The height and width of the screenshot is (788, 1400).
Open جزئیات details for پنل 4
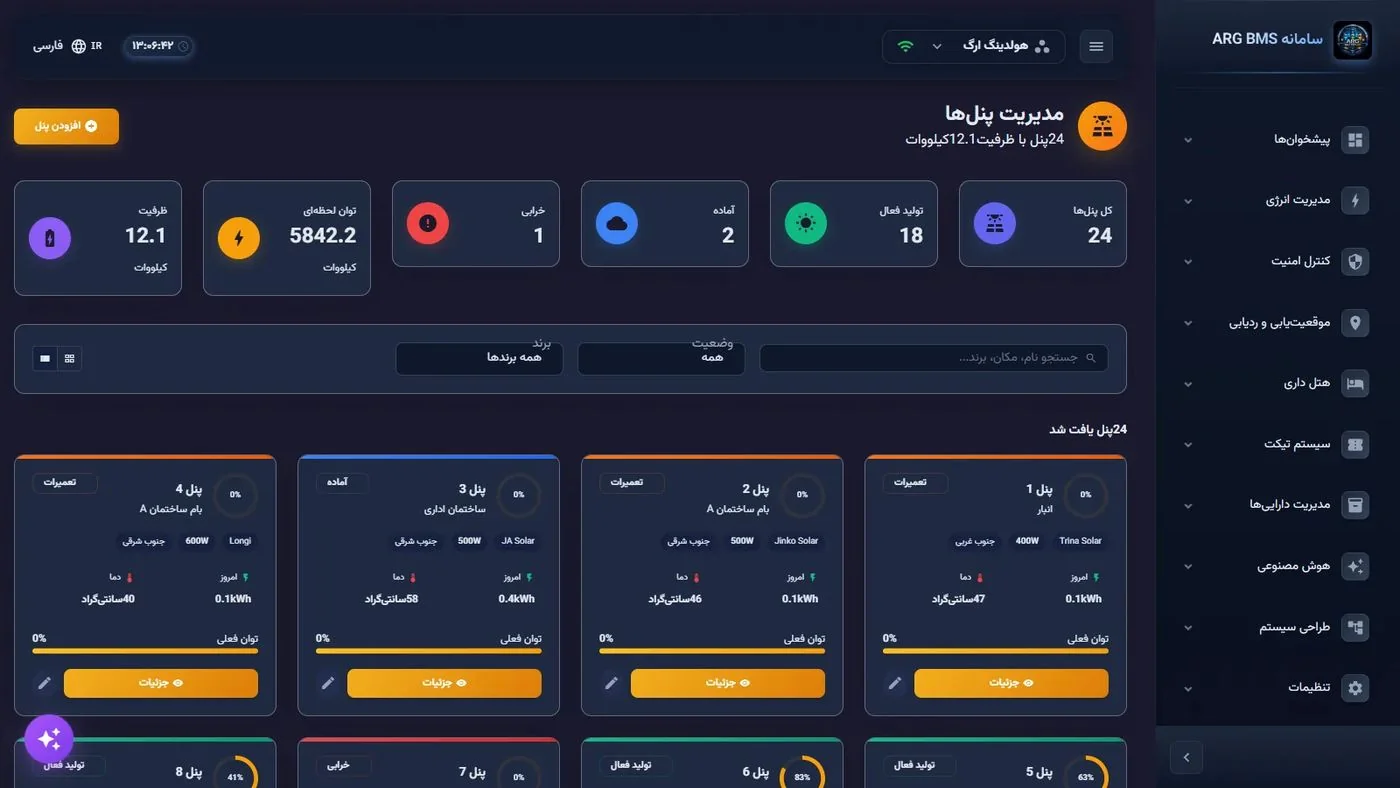[161, 683]
